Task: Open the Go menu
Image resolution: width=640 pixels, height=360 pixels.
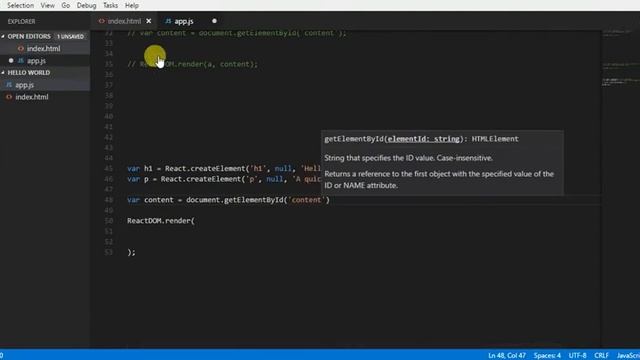Action: pyautogui.click(x=65, y=5)
